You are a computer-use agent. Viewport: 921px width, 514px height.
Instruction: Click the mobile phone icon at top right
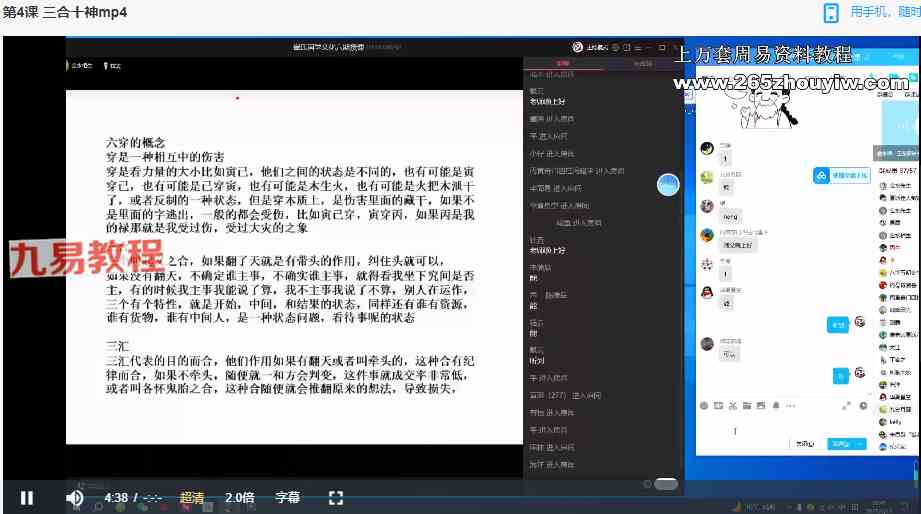click(x=830, y=12)
